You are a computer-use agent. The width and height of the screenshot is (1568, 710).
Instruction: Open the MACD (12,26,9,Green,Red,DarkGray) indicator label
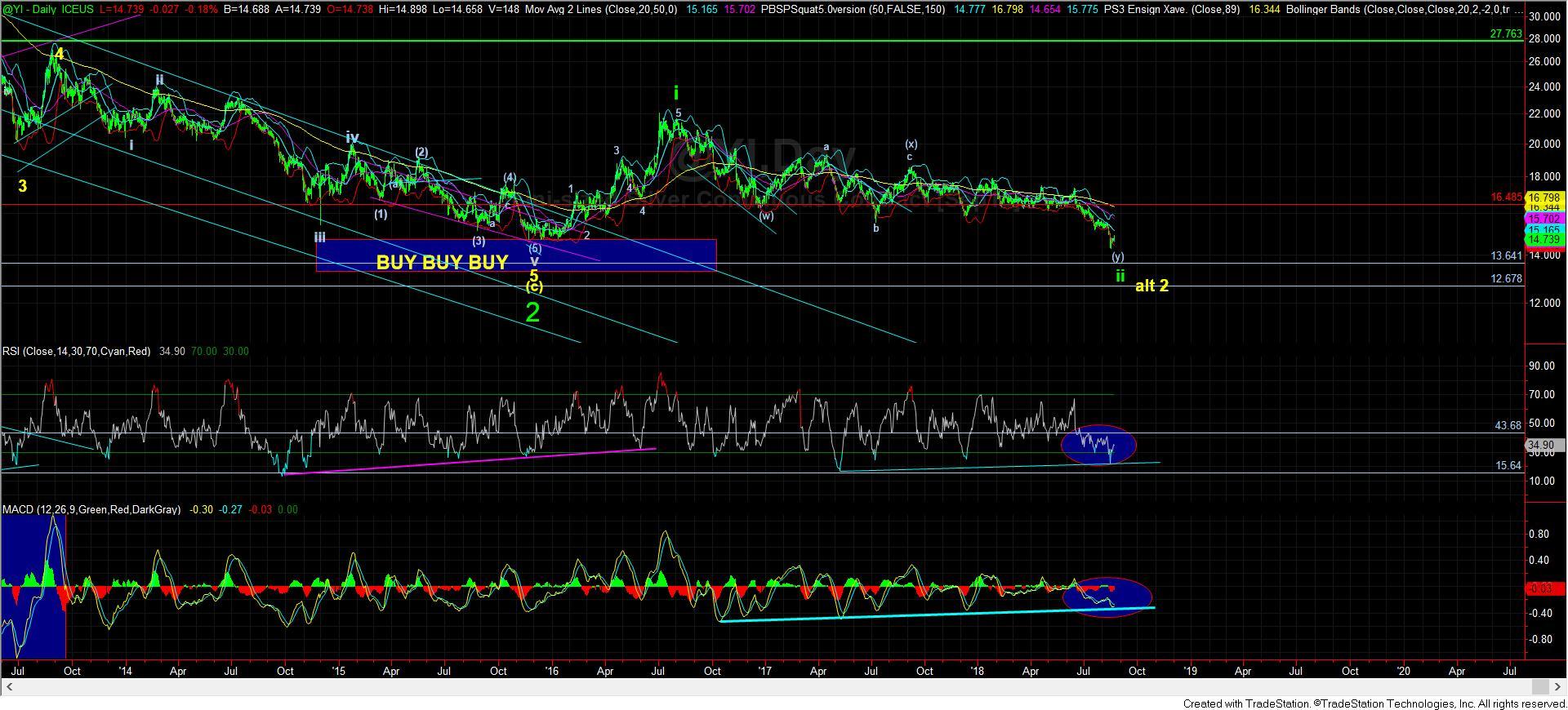coord(92,510)
